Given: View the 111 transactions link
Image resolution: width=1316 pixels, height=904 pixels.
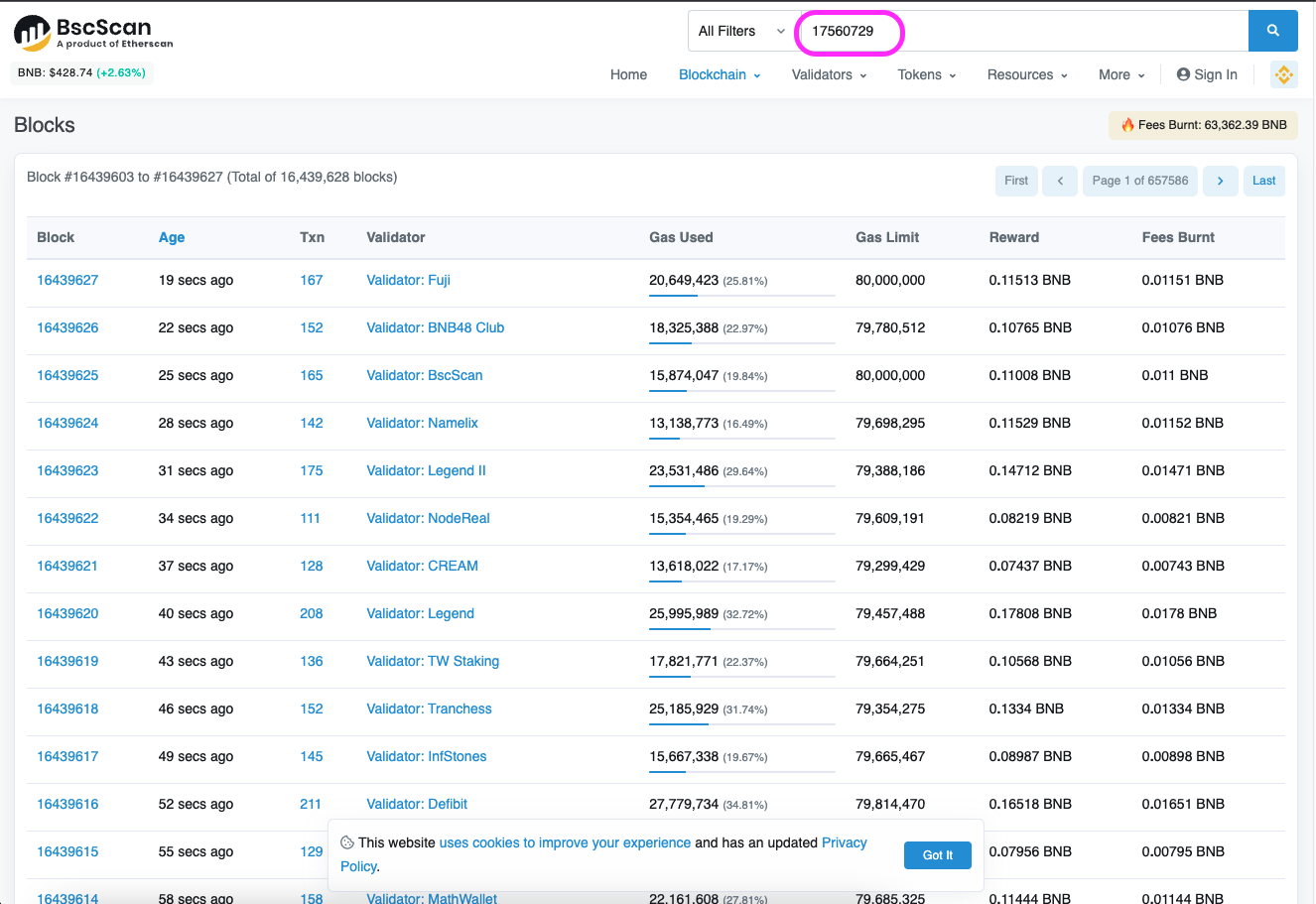Looking at the screenshot, I should click(311, 518).
